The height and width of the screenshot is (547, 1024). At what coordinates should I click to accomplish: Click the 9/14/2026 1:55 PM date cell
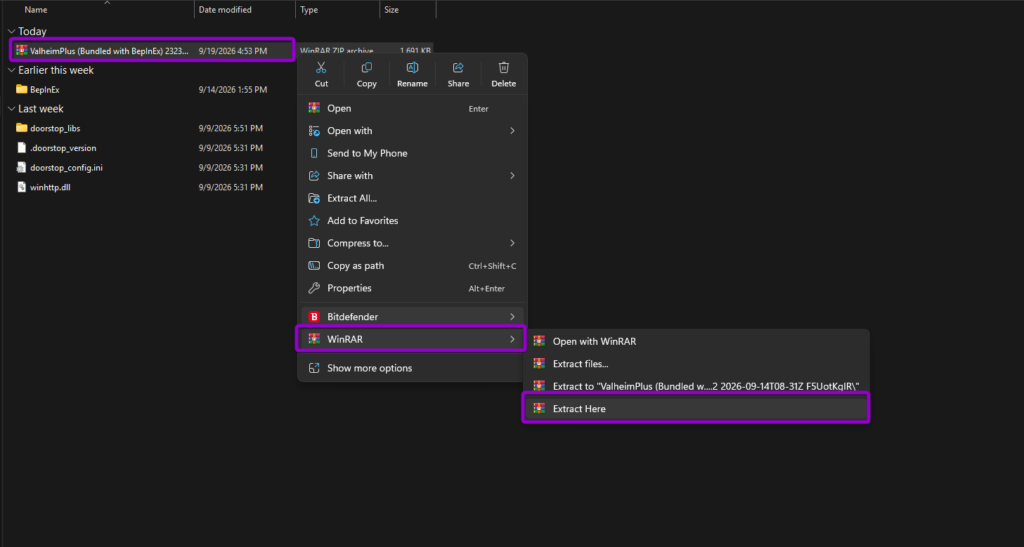tap(232, 90)
